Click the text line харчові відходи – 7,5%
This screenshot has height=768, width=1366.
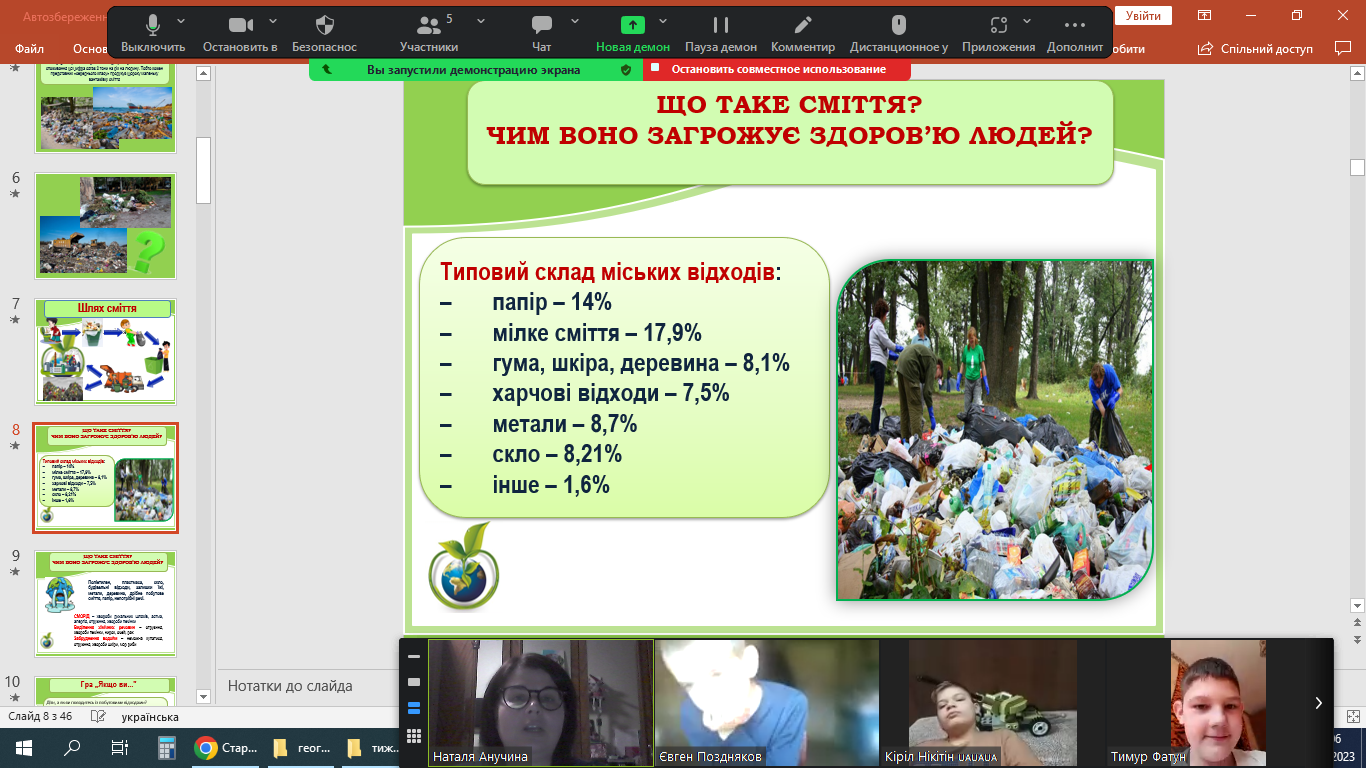610,393
